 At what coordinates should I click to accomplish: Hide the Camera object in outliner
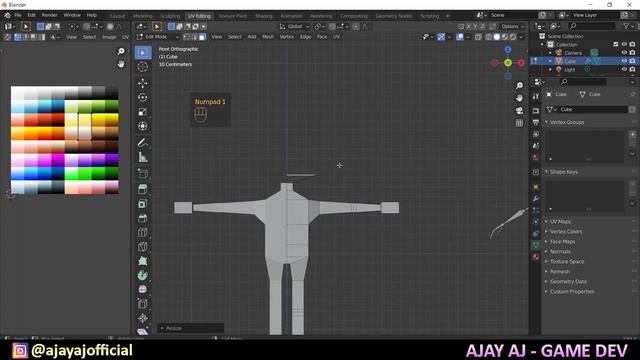click(624, 53)
